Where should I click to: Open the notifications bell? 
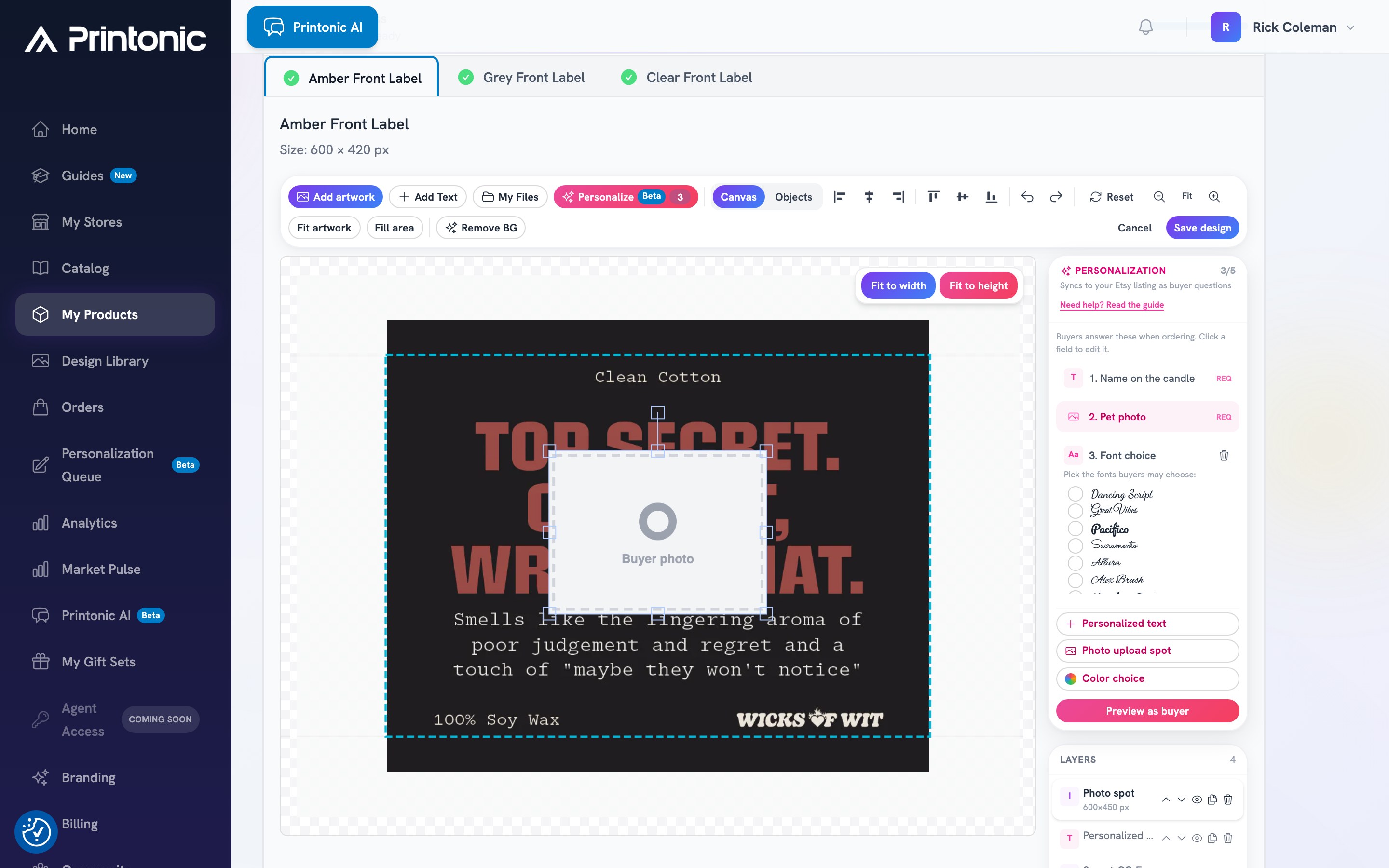(1145, 27)
